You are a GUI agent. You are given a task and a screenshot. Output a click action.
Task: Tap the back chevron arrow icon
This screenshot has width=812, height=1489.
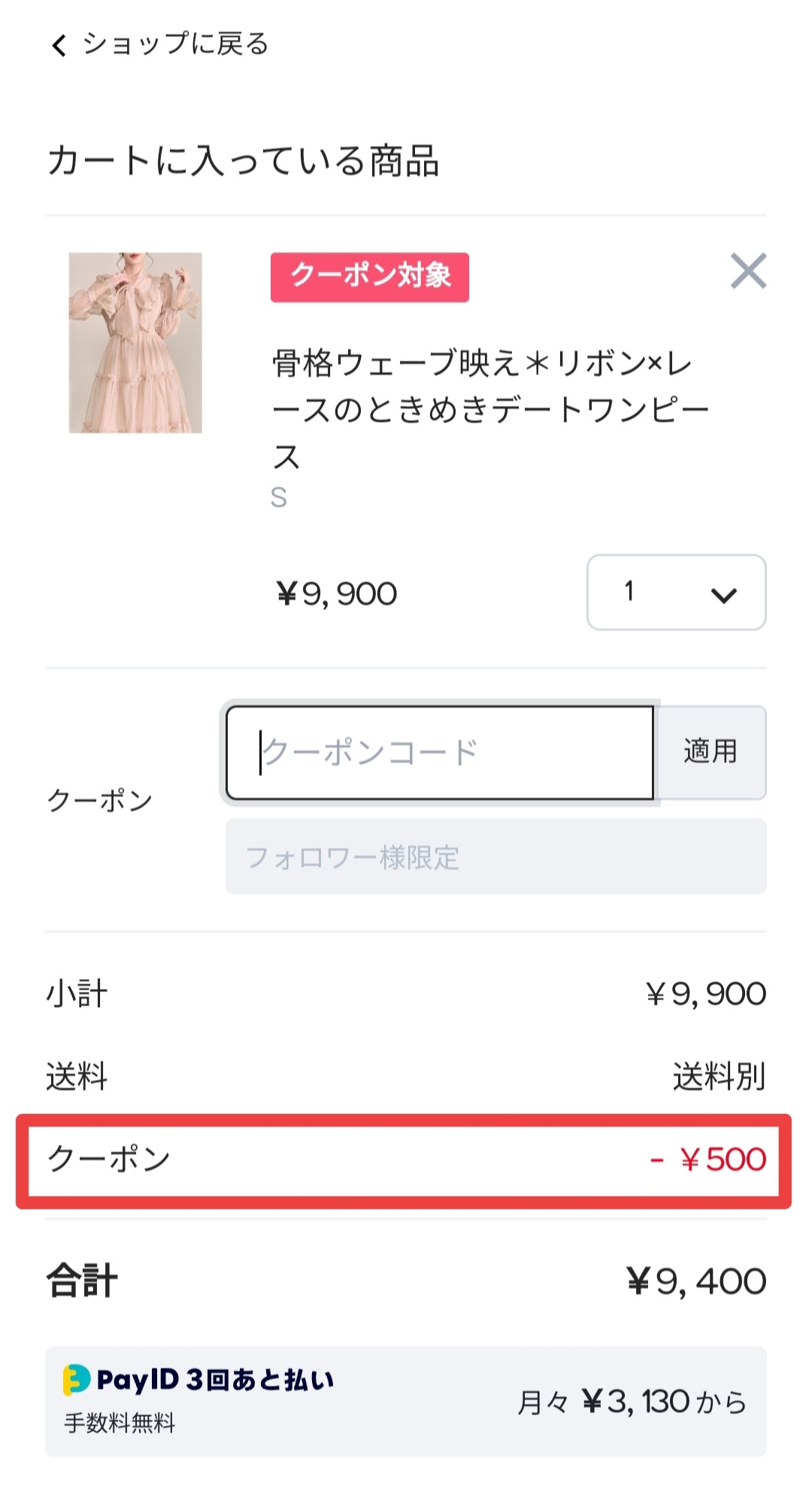tap(59, 45)
